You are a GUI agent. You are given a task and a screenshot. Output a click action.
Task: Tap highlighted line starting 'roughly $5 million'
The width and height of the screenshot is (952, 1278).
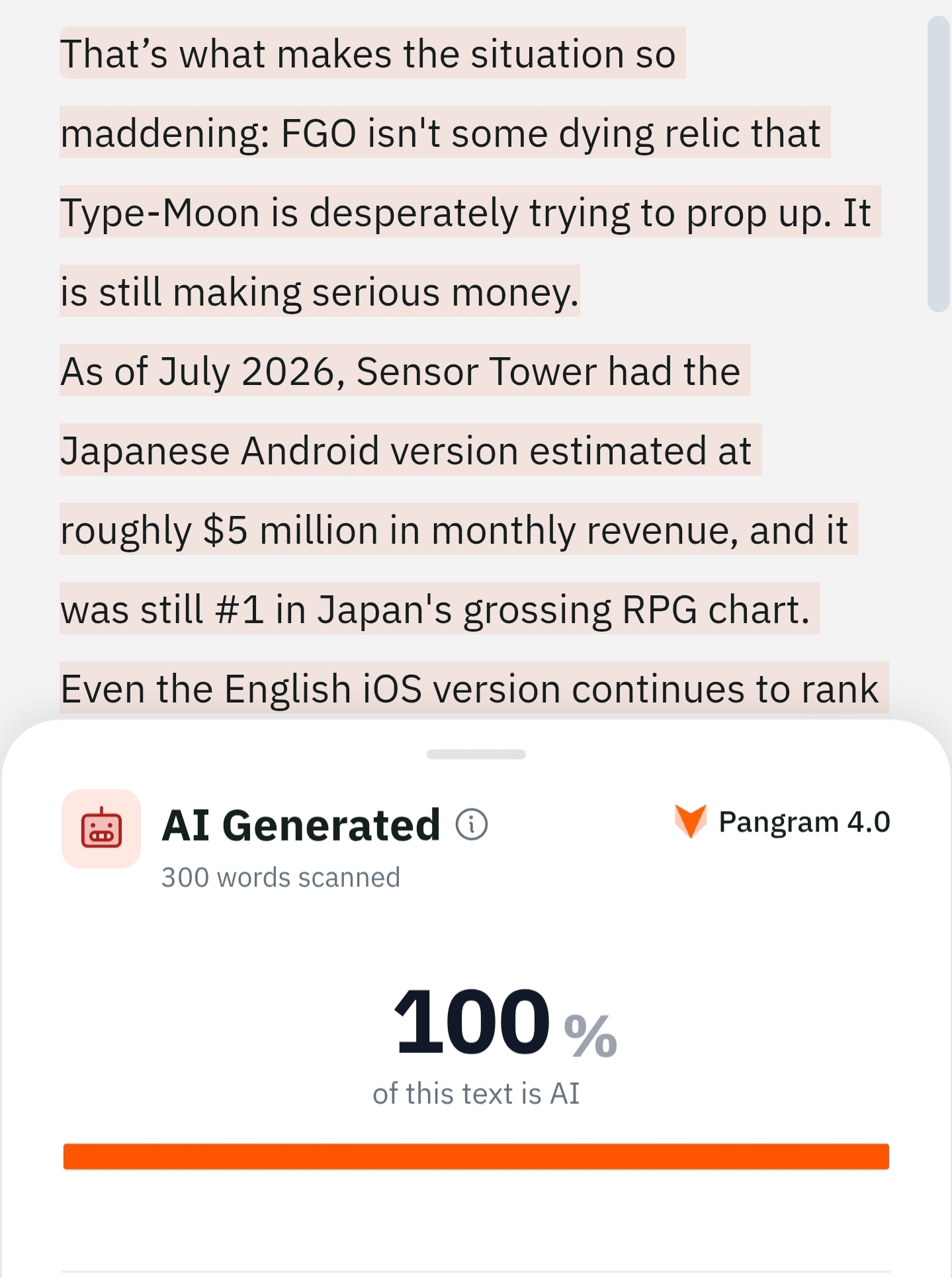458,529
